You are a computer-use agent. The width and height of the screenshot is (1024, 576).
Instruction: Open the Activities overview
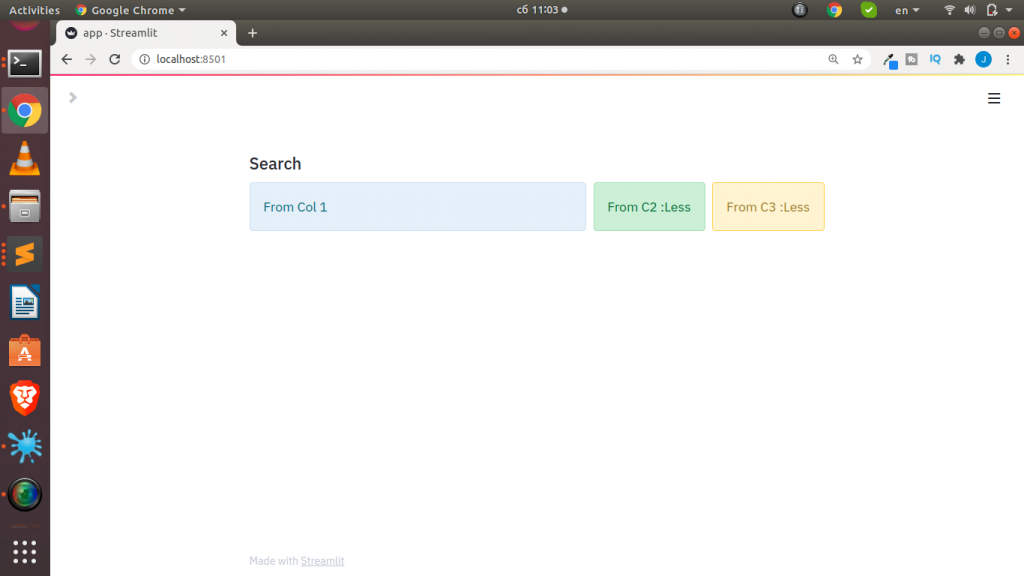(34, 10)
